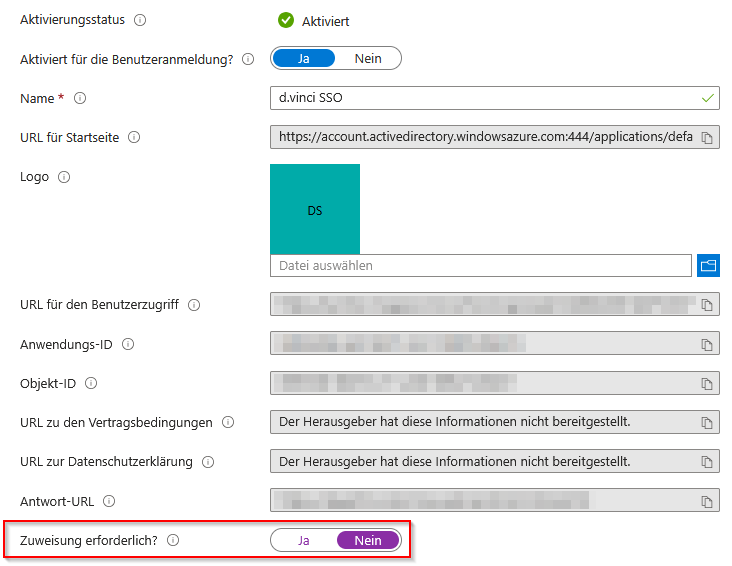Click the 'Aktiviert' status text
732x566 pixels.
click(325, 21)
